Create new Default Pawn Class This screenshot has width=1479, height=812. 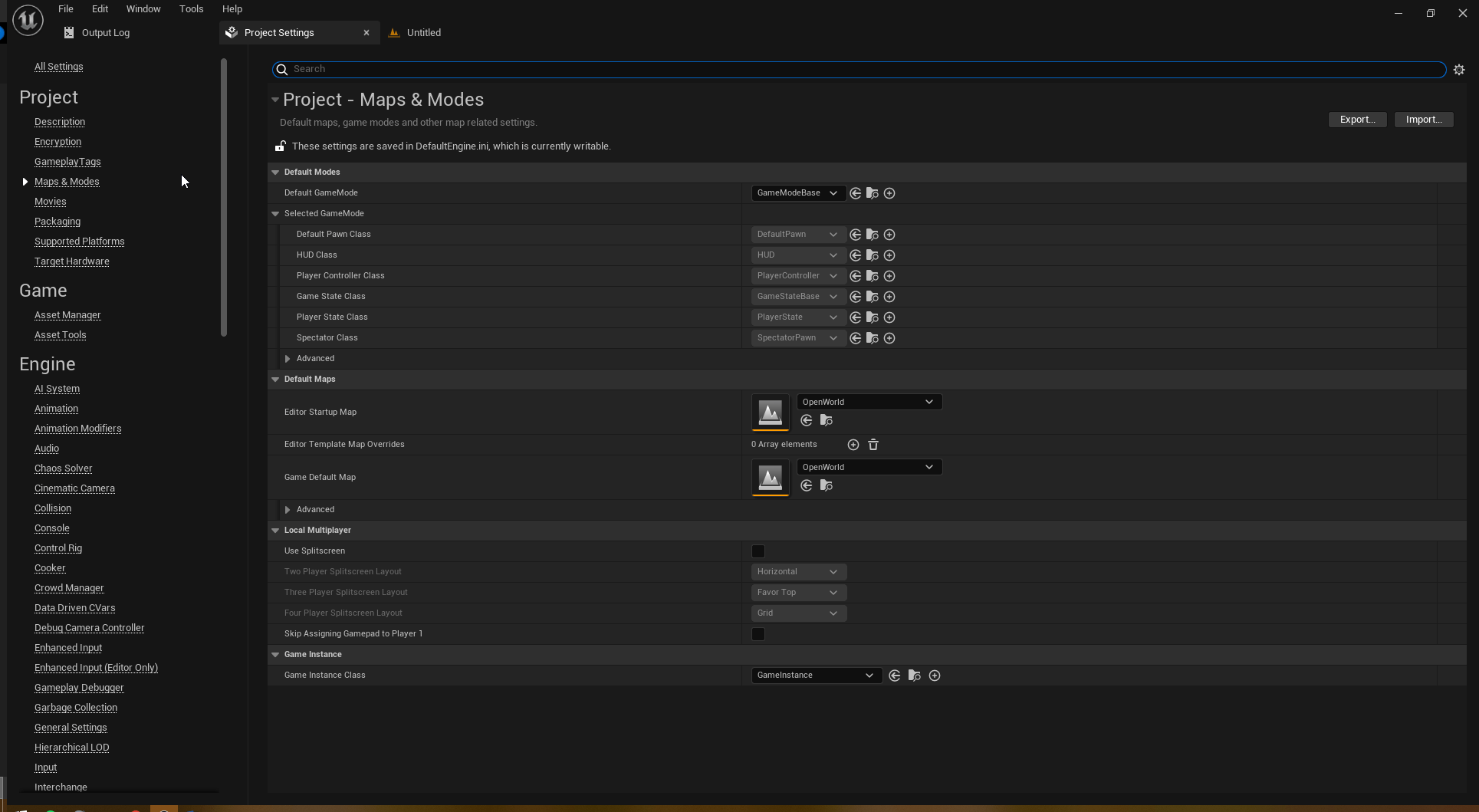coord(889,235)
